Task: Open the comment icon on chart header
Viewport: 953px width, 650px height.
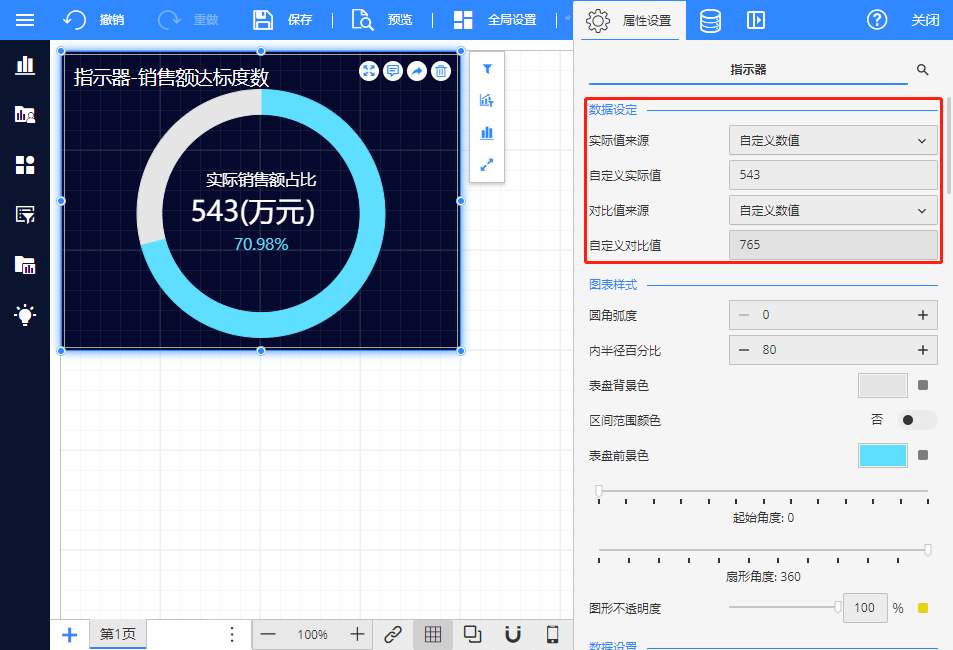Action: [x=393, y=71]
